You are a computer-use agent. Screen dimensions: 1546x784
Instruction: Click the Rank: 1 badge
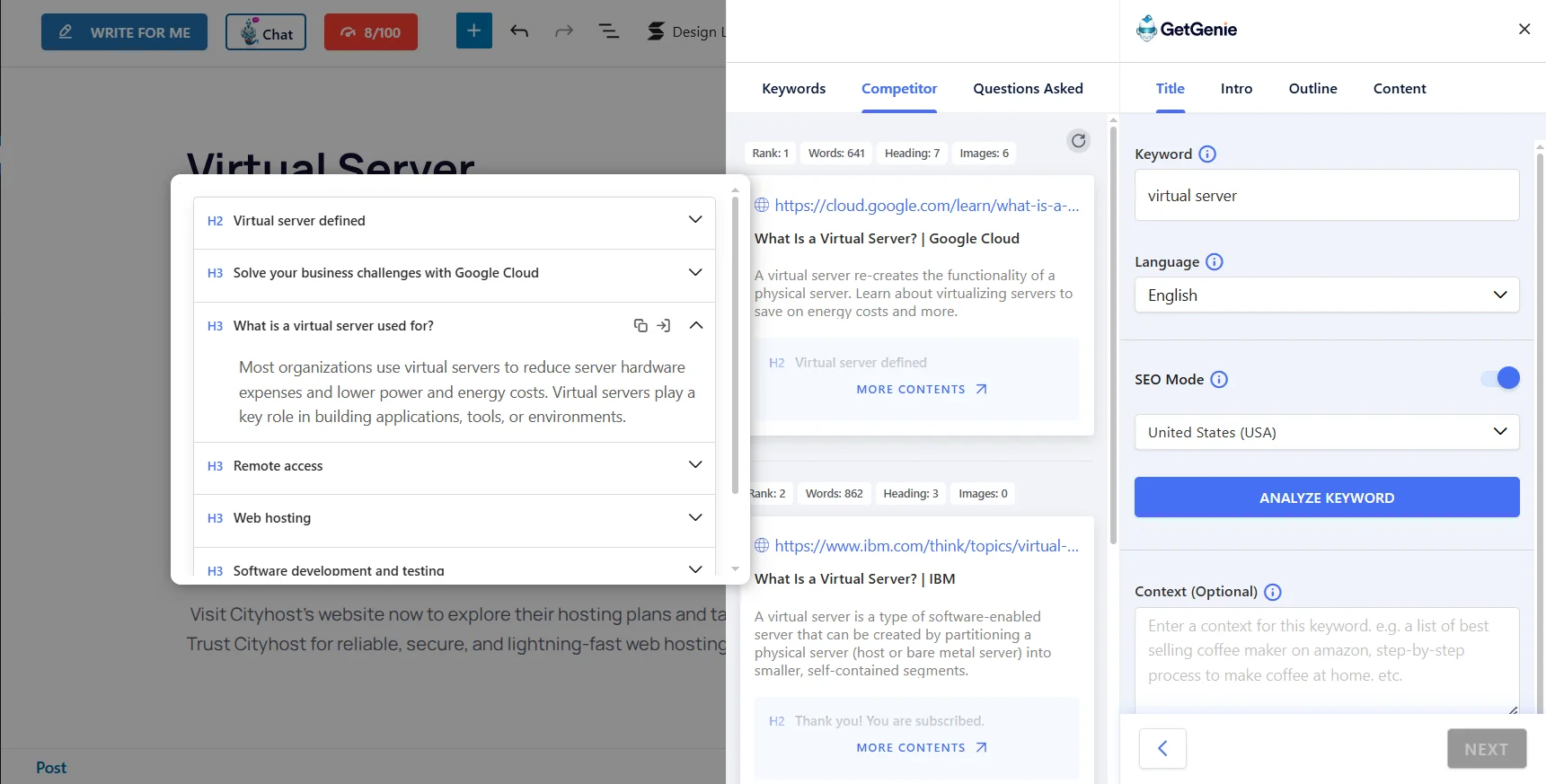(770, 154)
